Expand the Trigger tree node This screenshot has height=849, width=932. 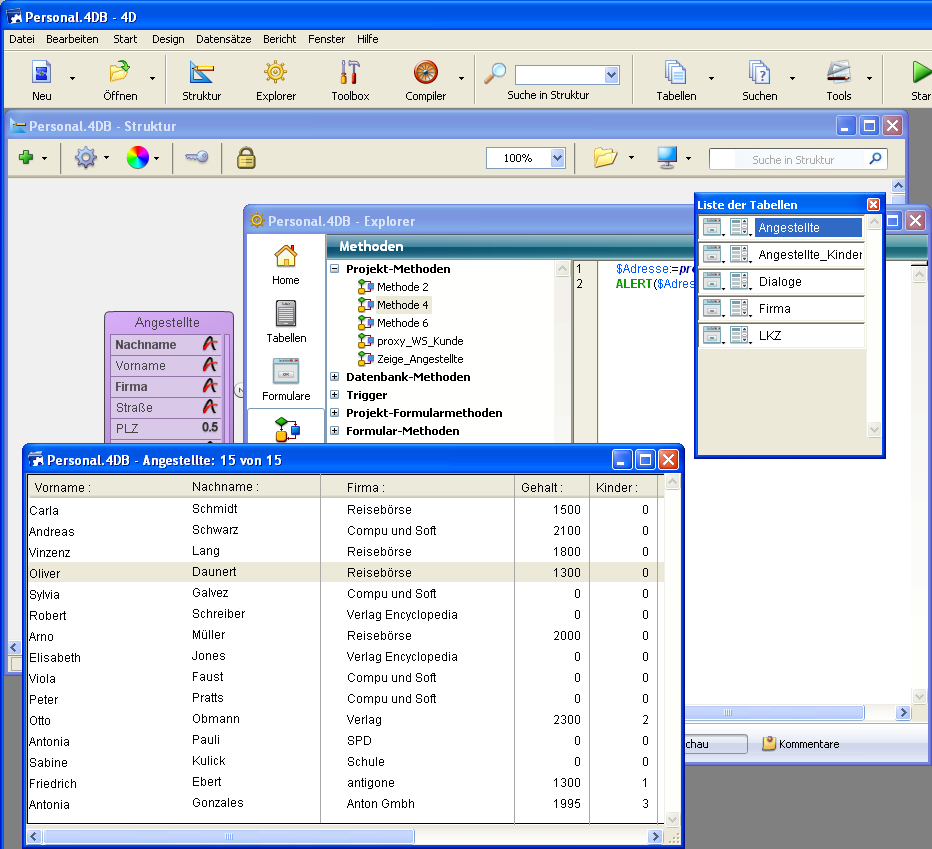(334, 395)
